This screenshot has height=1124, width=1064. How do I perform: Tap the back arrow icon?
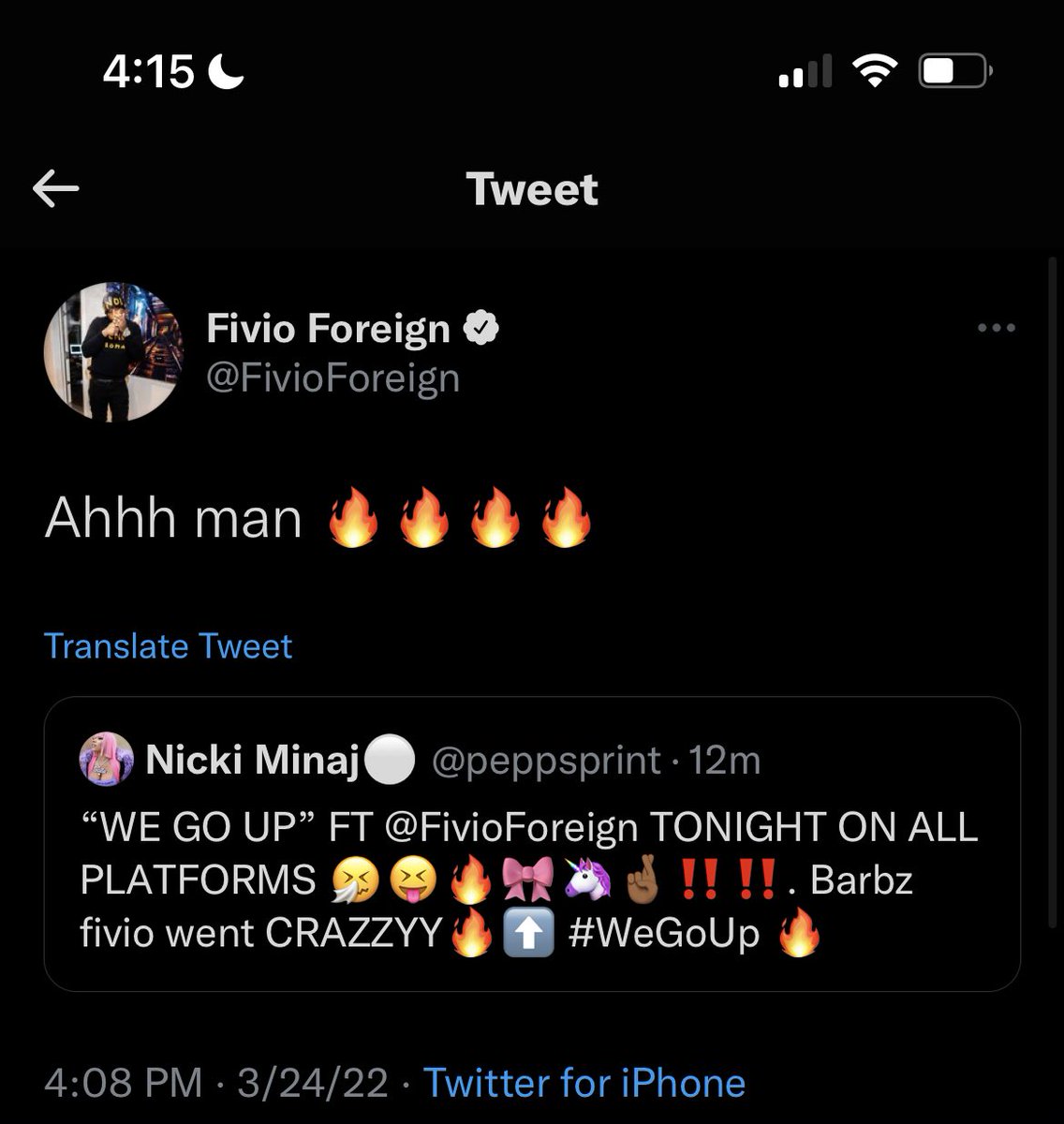tap(56, 190)
